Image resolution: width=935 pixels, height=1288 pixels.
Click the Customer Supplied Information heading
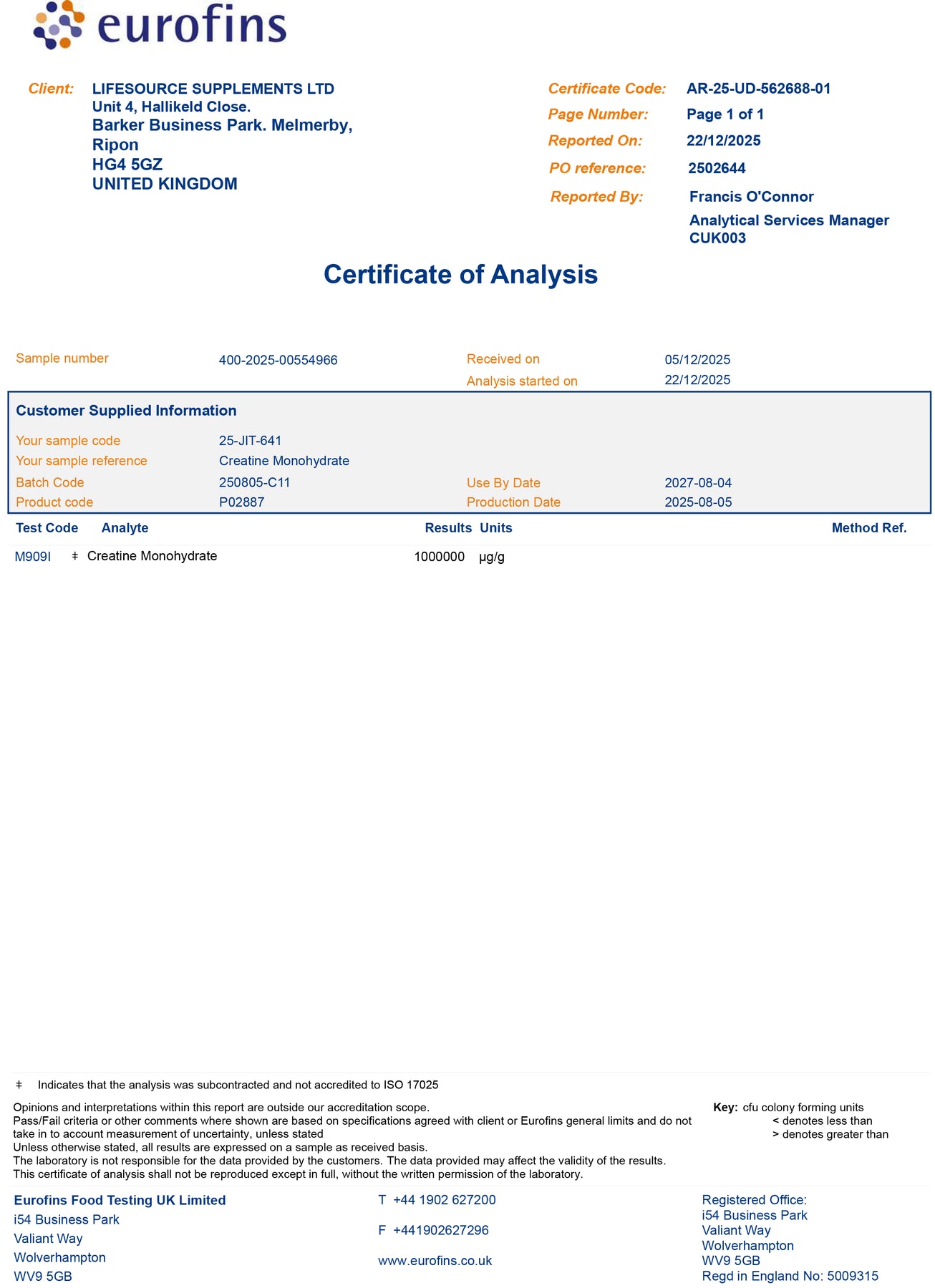(x=126, y=411)
